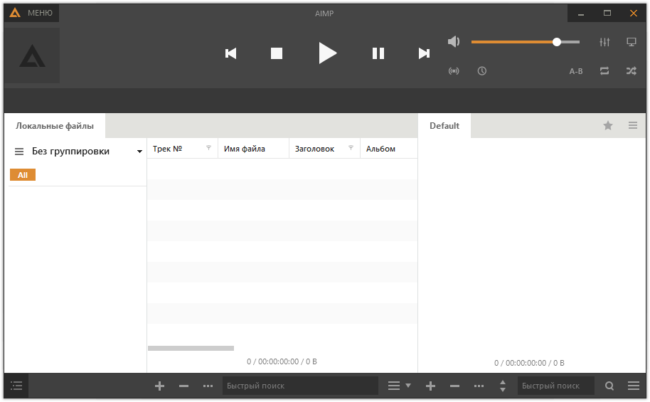The width and height of the screenshot is (650, 402).
Task: Minimize the AIMP window
Action: point(581,14)
